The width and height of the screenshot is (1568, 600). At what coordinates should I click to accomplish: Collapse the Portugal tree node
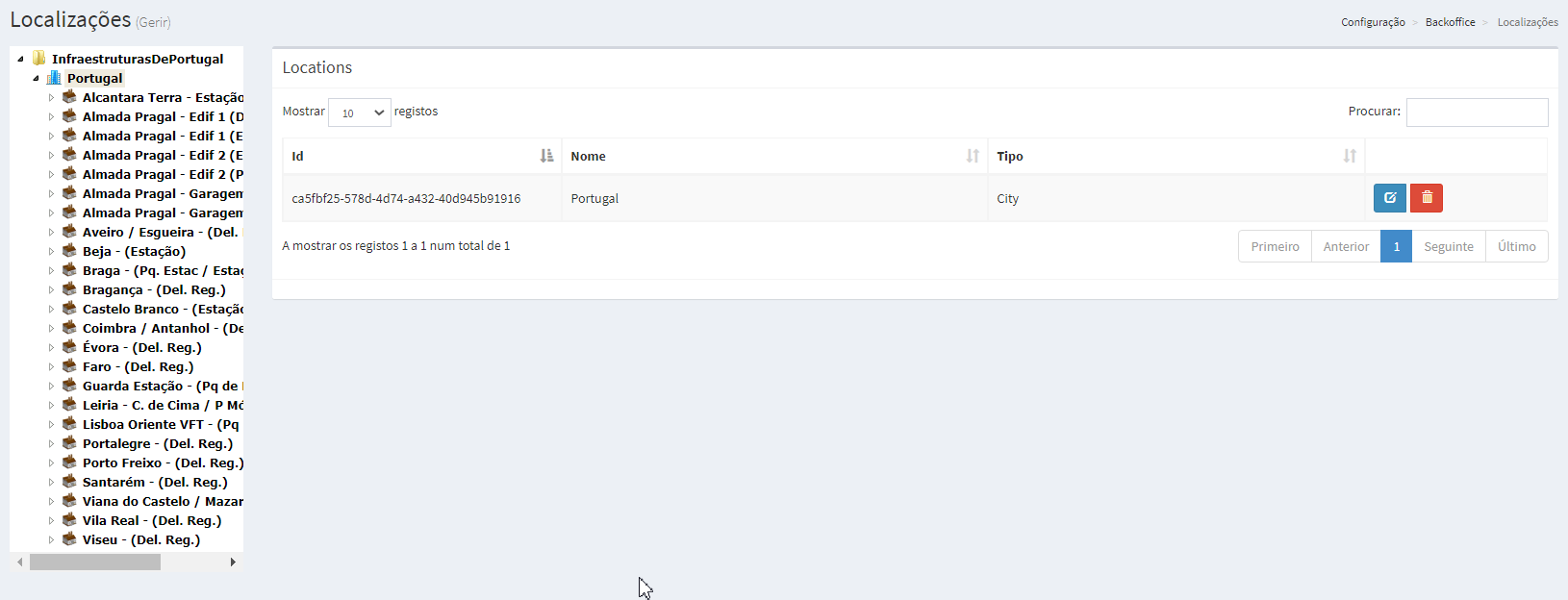pos(36,78)
